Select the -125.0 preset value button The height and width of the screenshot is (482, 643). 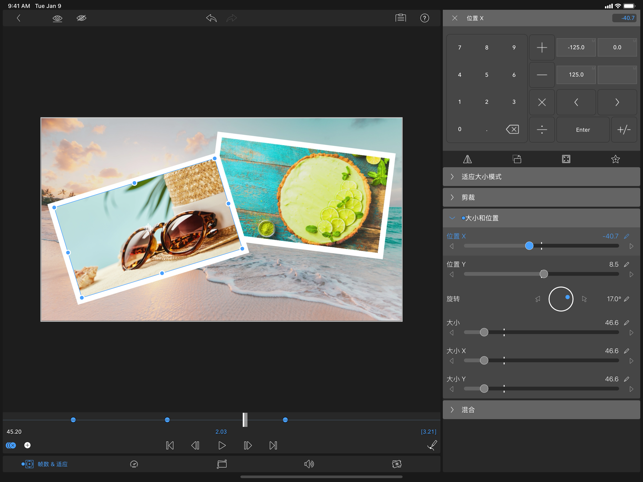(x=576, y=47)
